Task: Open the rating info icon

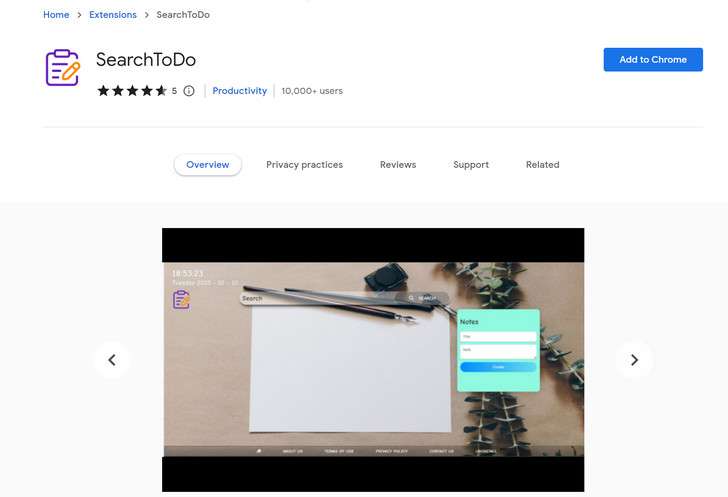Action: 189,91
